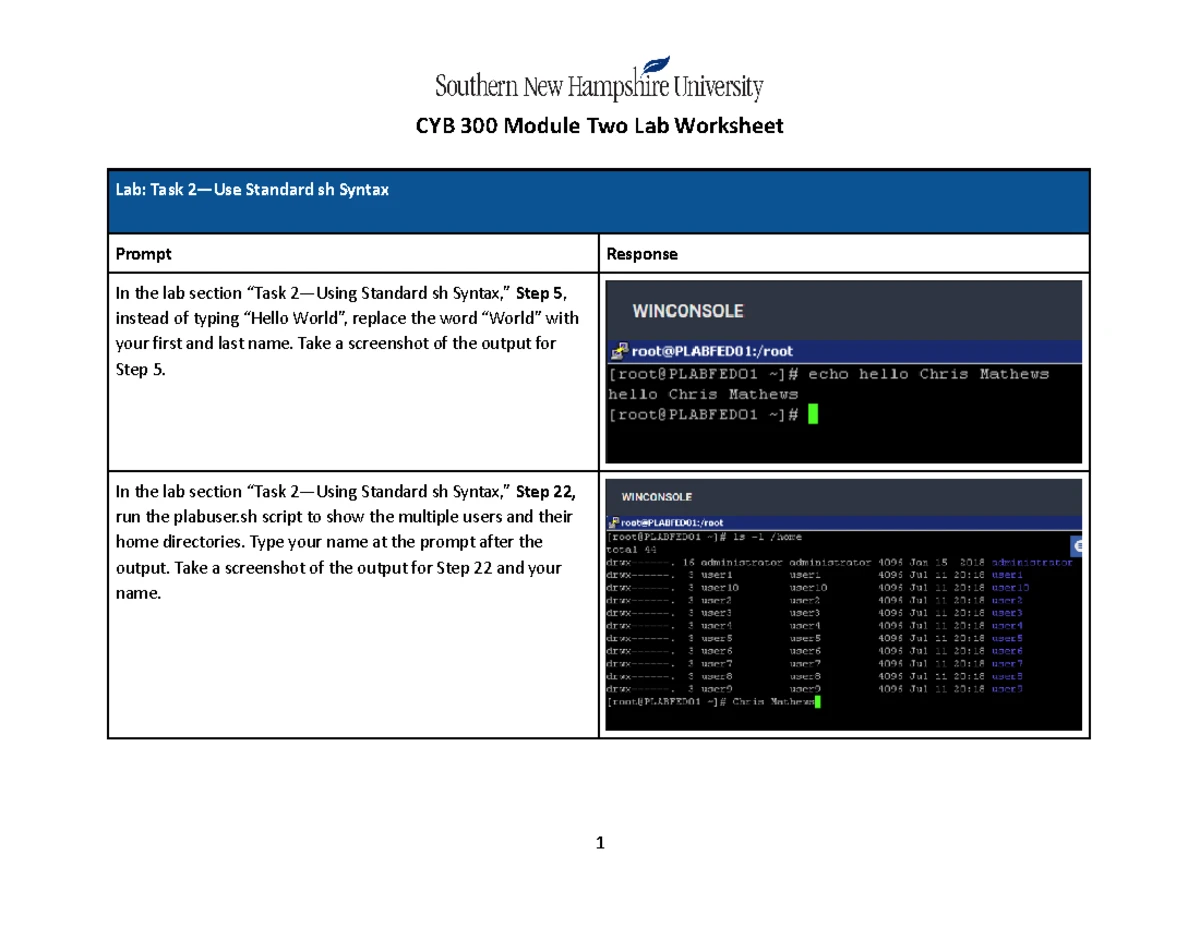The height and width of the screenshot is (927, 1200).
Task: Click the blue user9 directory entry
Action: point(1005,689)
